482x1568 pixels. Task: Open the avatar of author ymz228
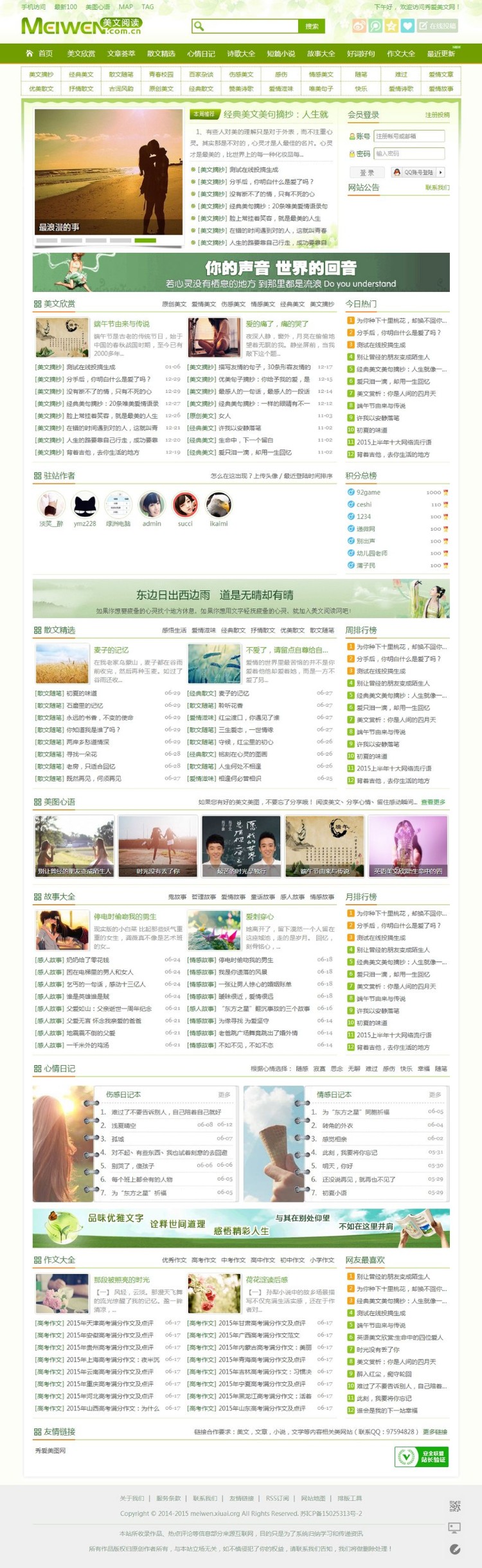[x=84, y=504]
